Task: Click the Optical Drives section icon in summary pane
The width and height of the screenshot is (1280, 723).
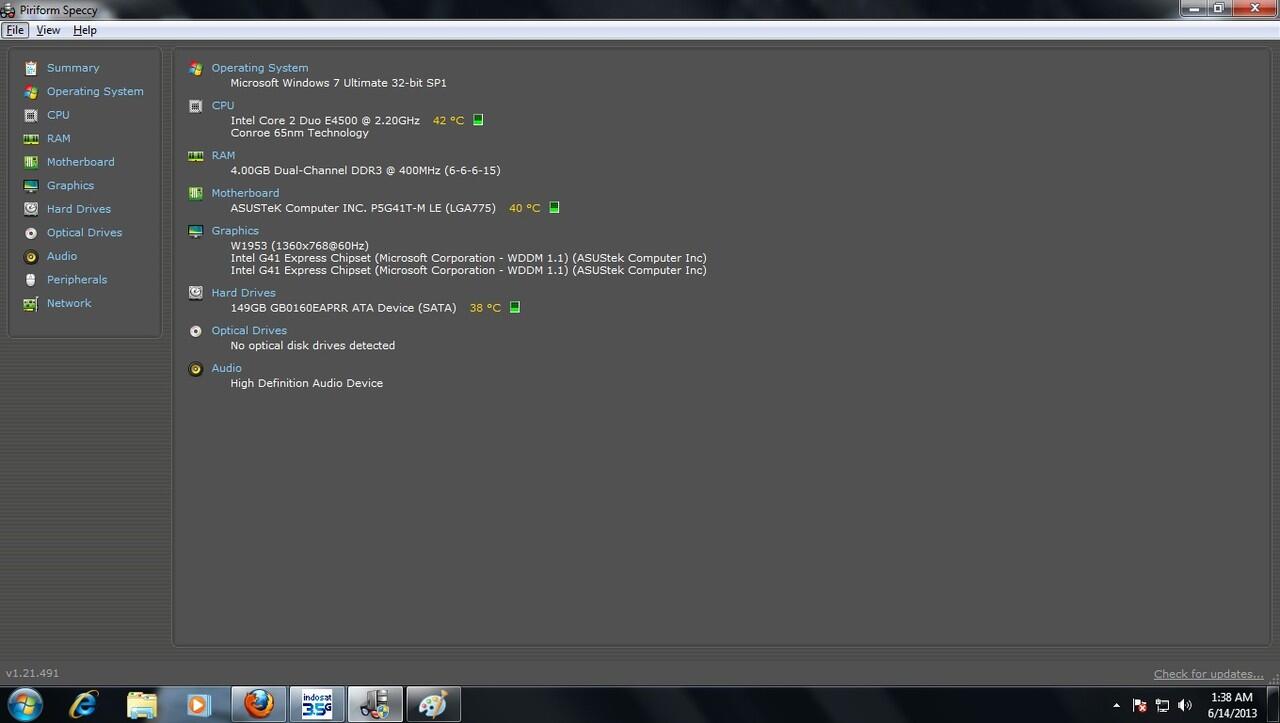Action: [196, 331]
